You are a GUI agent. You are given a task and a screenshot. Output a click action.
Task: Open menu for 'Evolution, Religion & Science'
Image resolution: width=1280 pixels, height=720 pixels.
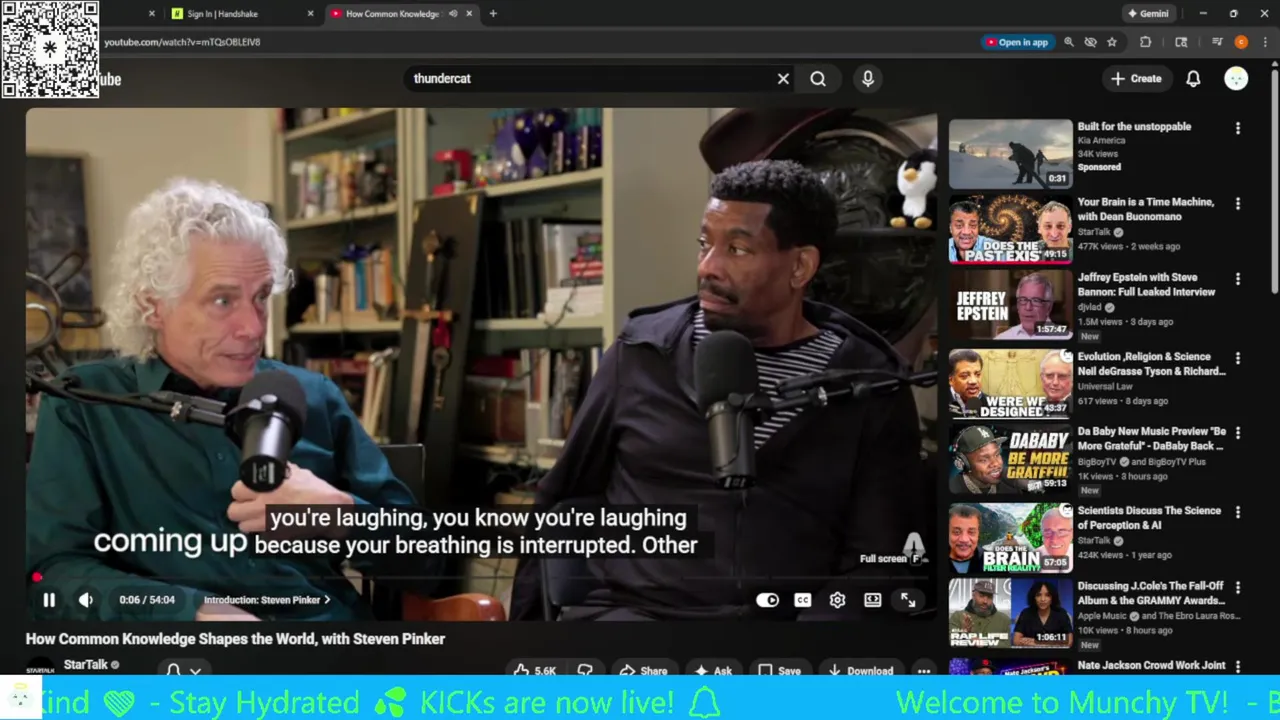(x=1238, y=358)
